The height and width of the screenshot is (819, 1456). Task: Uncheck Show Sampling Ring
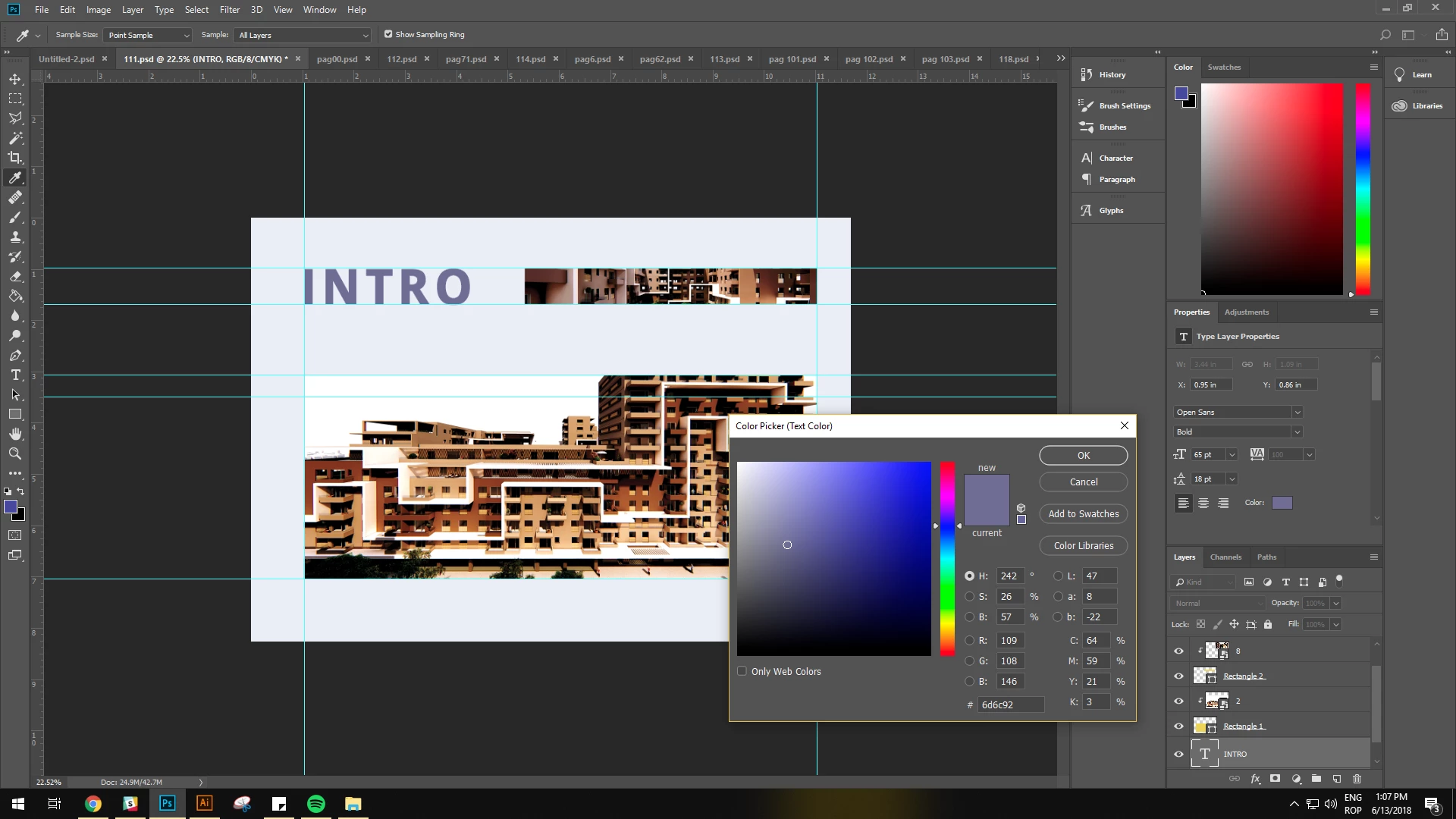[x=388, y=34]
